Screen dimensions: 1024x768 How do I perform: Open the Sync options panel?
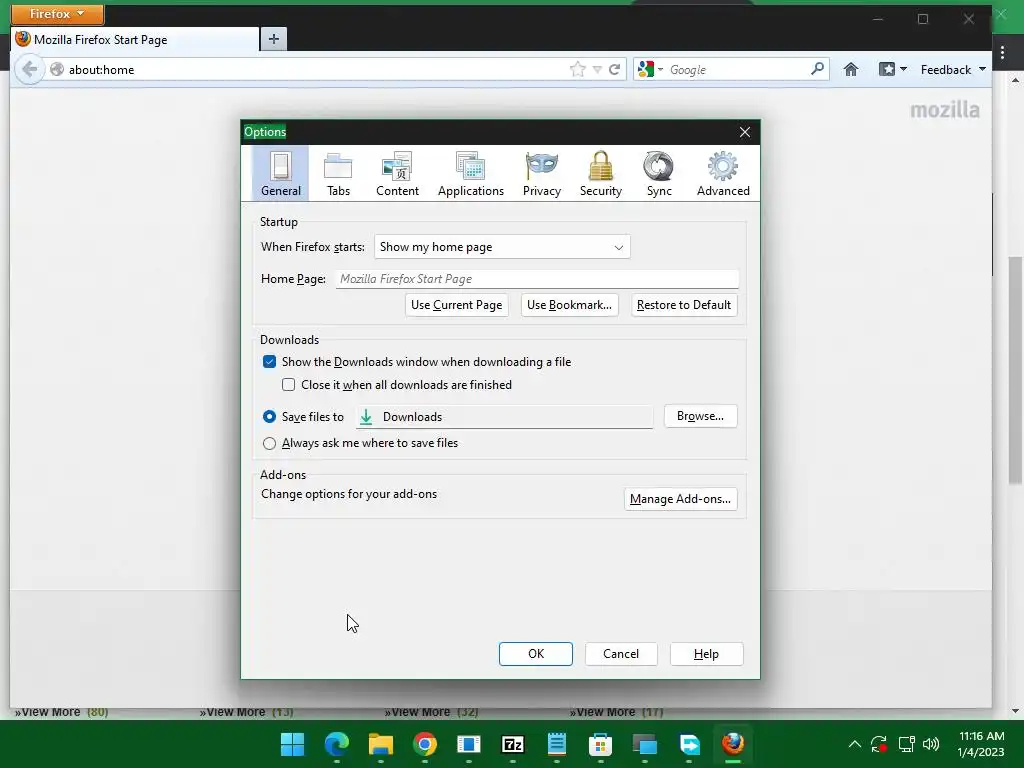pos(659,174)
